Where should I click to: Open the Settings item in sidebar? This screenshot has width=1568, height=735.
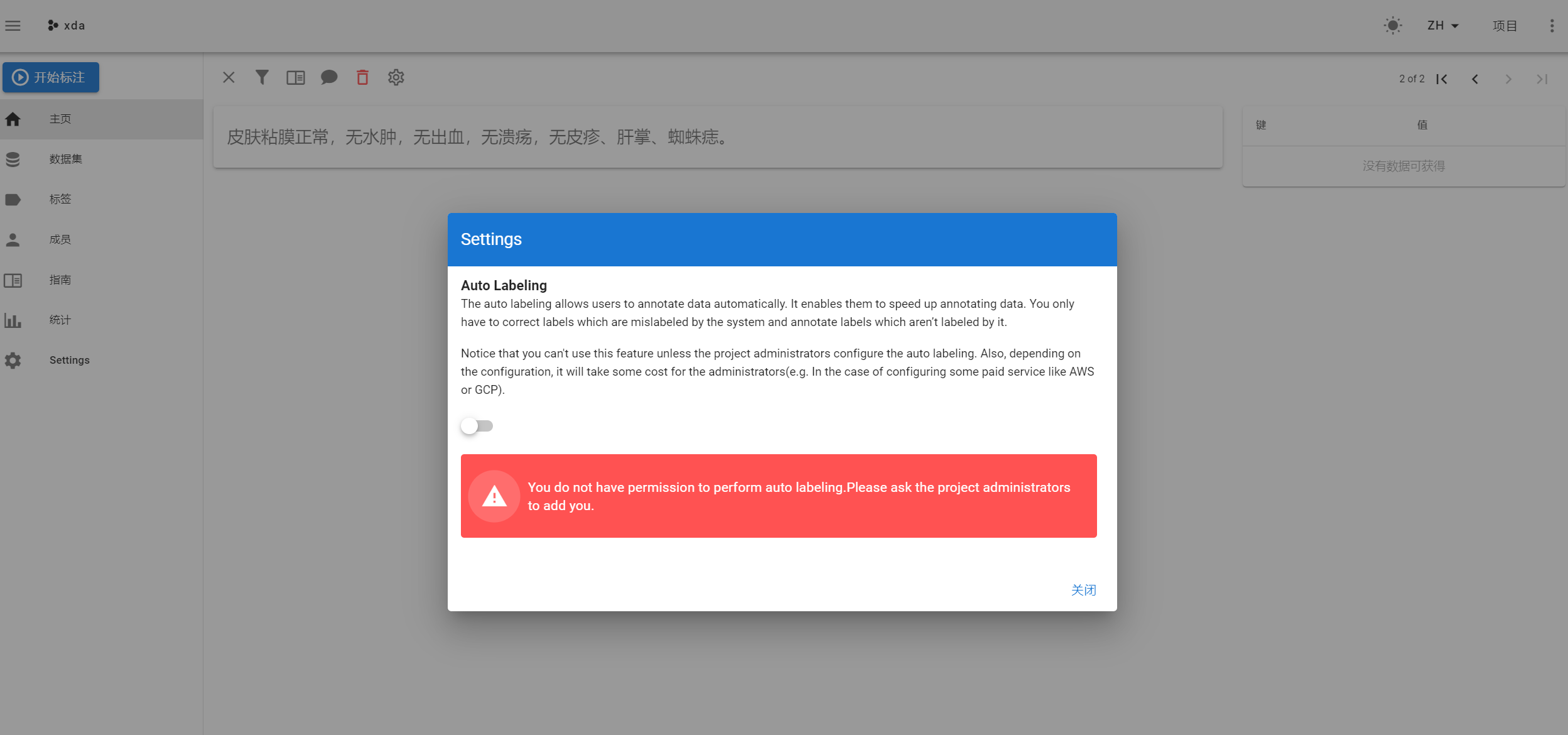point(69,360)
